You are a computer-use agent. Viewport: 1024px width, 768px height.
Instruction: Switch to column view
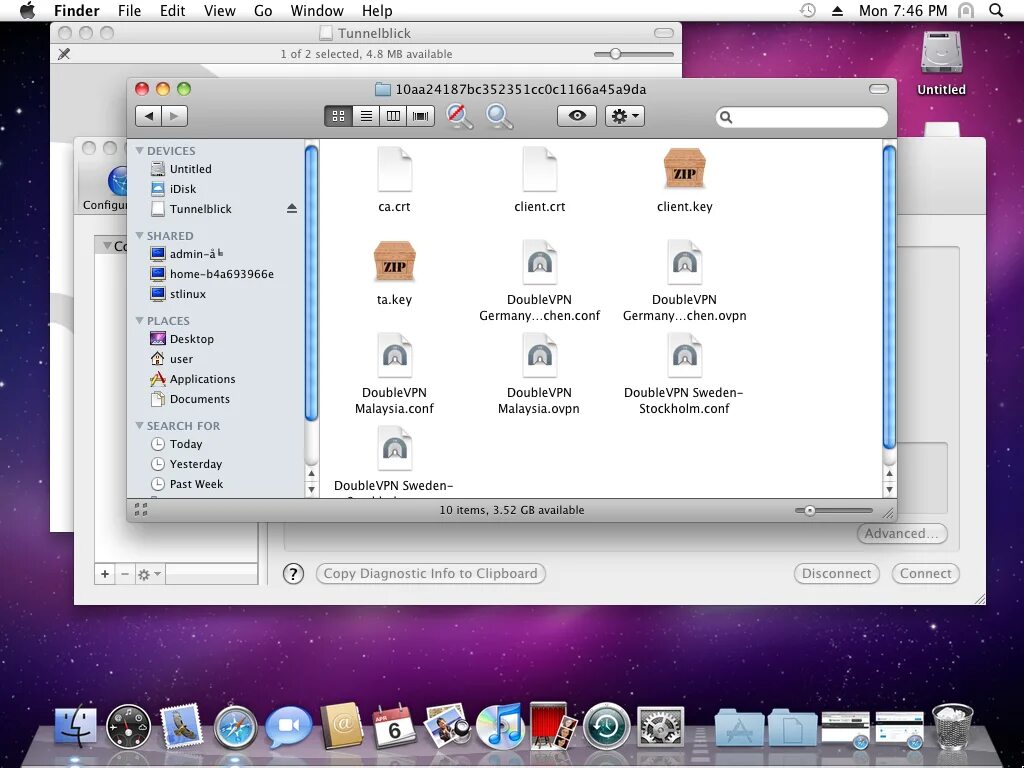click(x=393, y=116)
